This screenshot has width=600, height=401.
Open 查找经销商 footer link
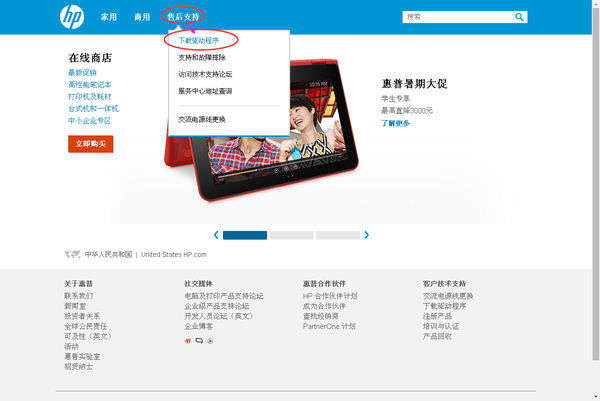(x=321, y=316)
